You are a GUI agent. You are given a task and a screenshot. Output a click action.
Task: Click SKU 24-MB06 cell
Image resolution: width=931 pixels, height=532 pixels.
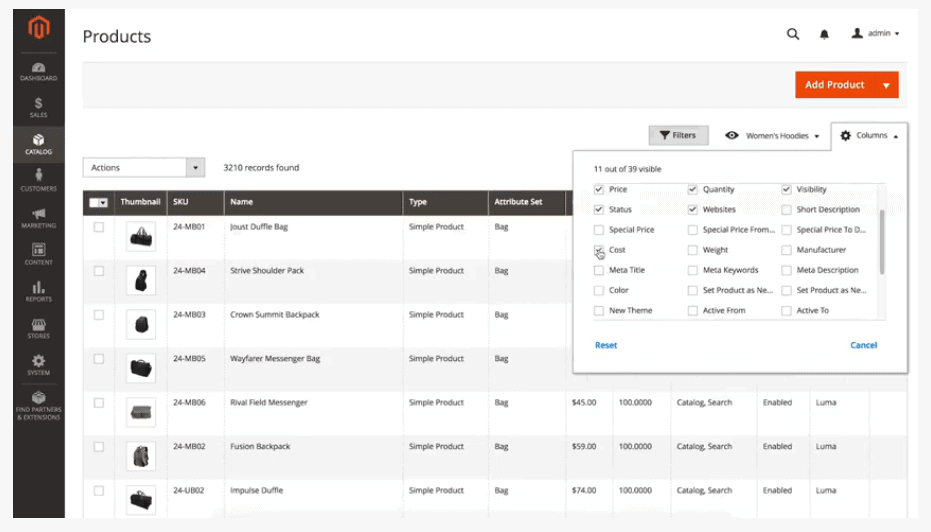189,403
